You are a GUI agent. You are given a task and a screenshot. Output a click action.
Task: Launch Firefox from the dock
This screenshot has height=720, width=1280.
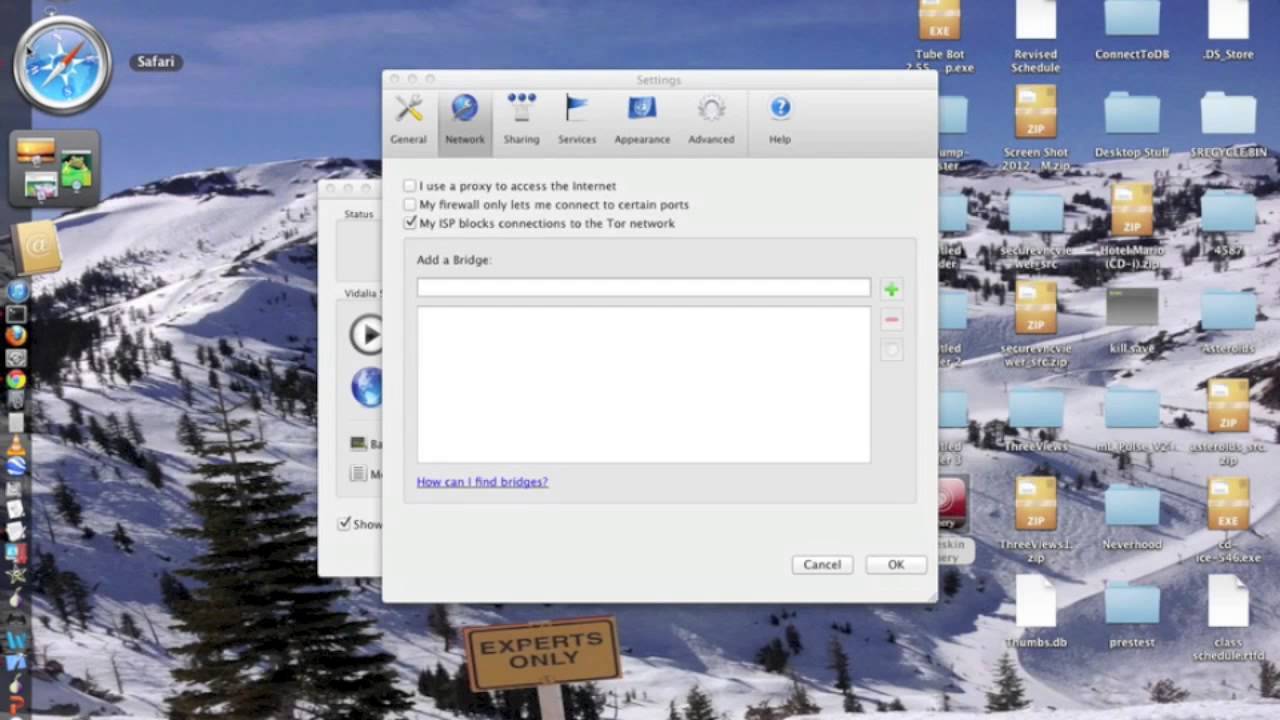point(16,337)
